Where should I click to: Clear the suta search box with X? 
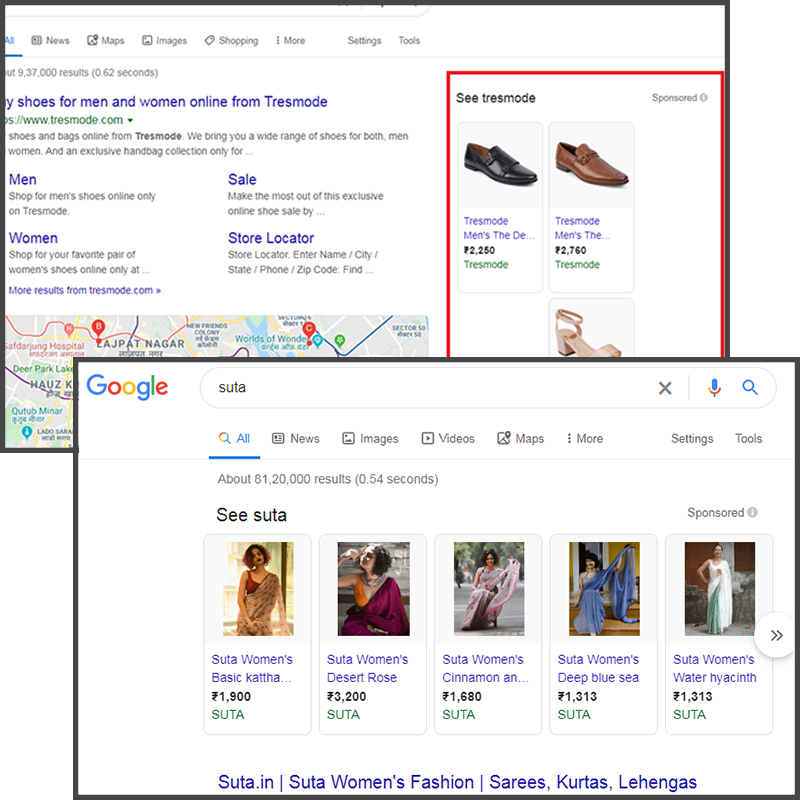(665, 388)
